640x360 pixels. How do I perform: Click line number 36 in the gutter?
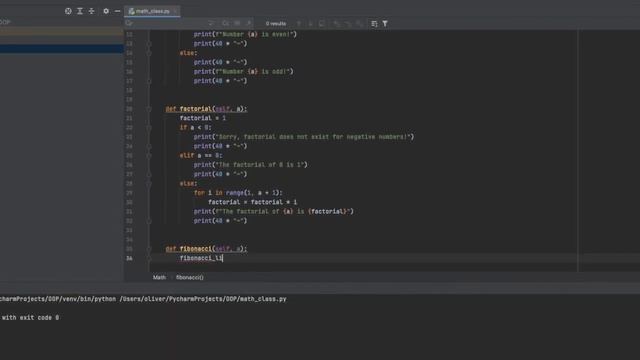point(129,258)
